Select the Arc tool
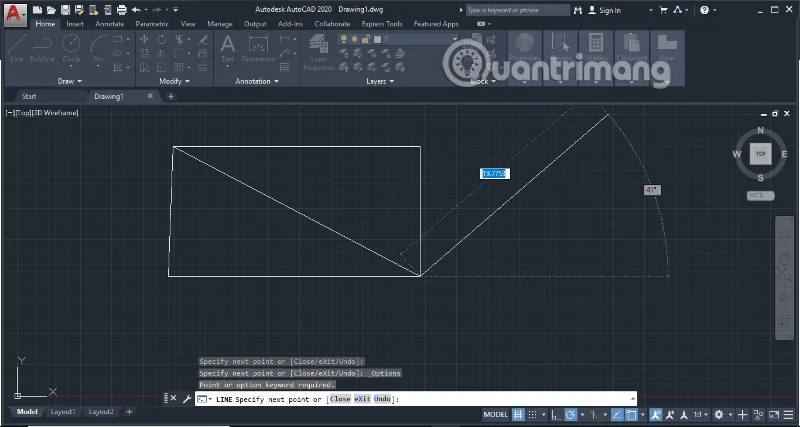Screen dimensions: 800x427 98,49
